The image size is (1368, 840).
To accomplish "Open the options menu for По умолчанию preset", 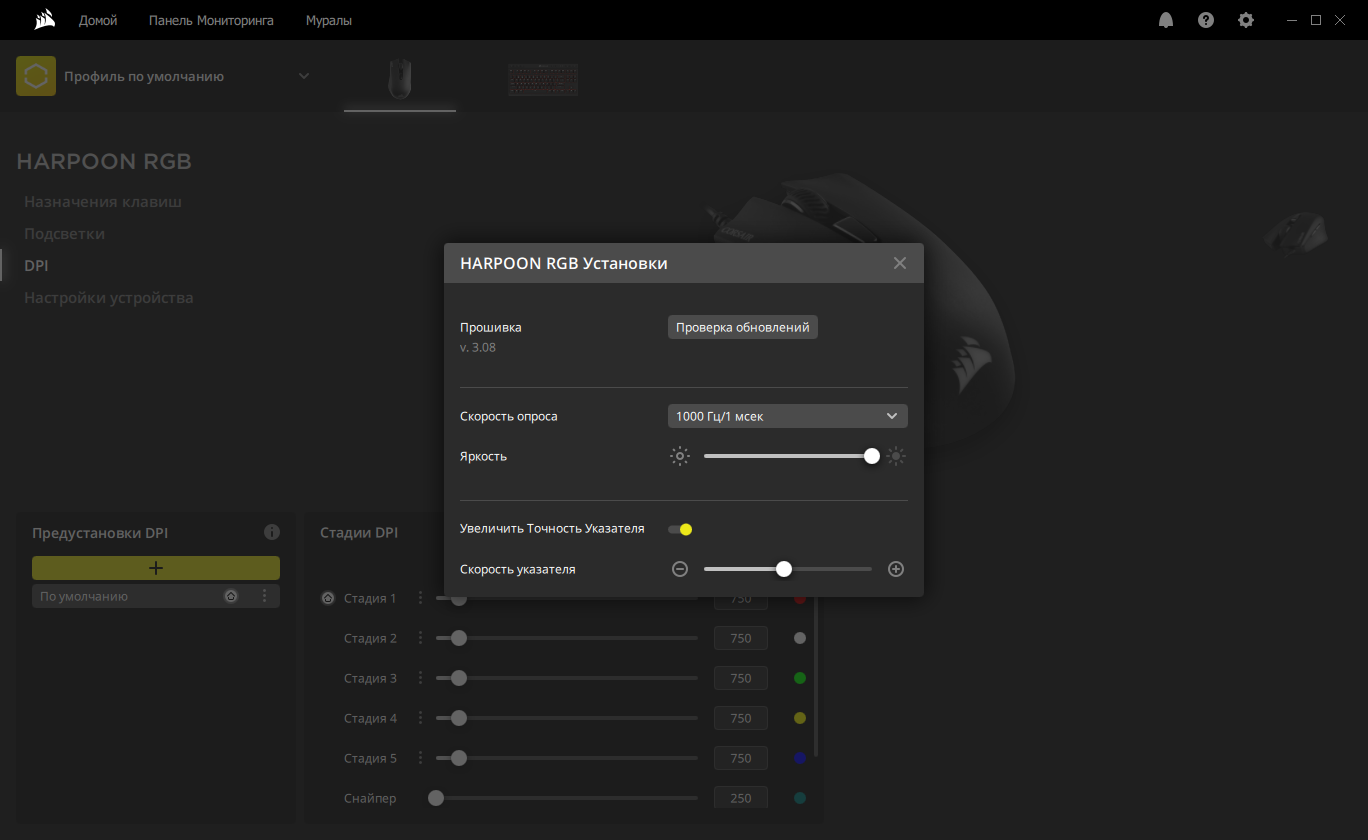I will point(264,596).
